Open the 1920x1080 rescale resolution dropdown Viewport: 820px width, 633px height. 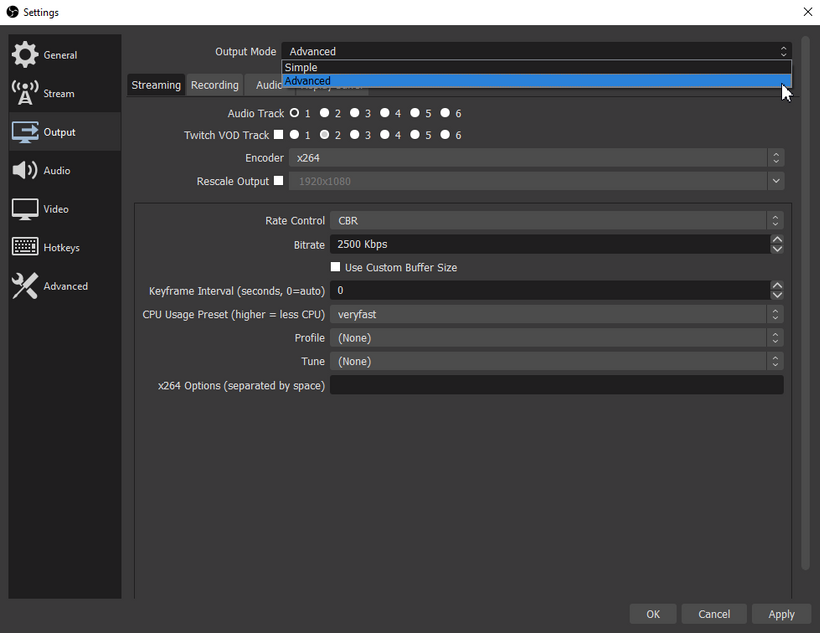point(537,181)
